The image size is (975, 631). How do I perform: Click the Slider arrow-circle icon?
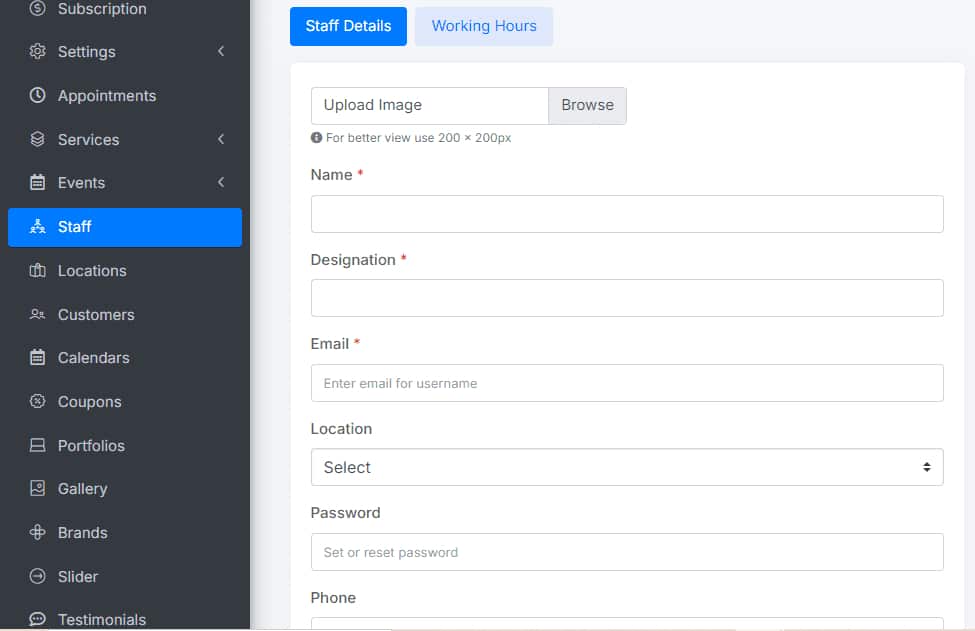[38, 577]
